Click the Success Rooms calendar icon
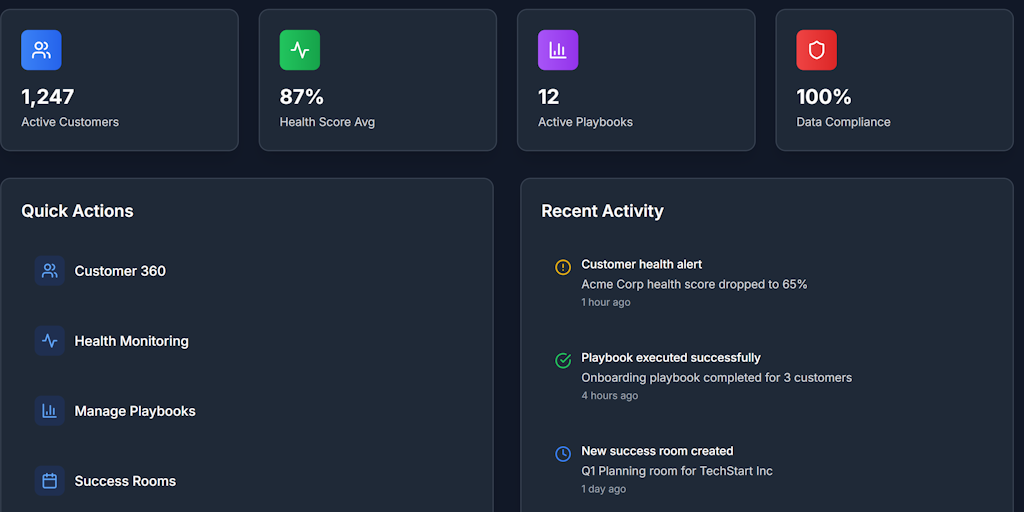Viewport: 1024px width, 512px height. click(50, 481)
